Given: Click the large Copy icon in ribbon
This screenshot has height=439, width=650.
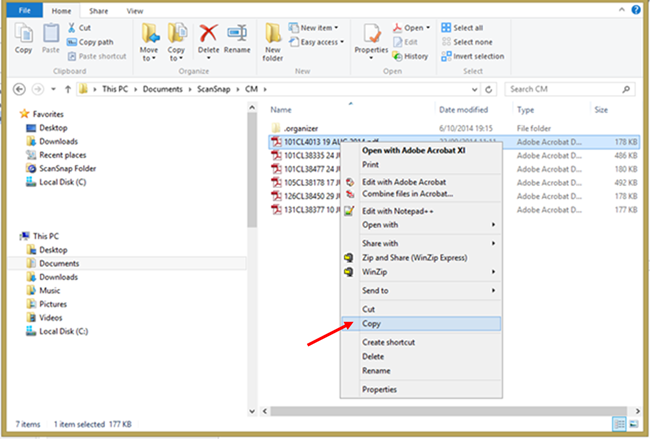Looking at the screenshot, I should [x=23, y=40].
